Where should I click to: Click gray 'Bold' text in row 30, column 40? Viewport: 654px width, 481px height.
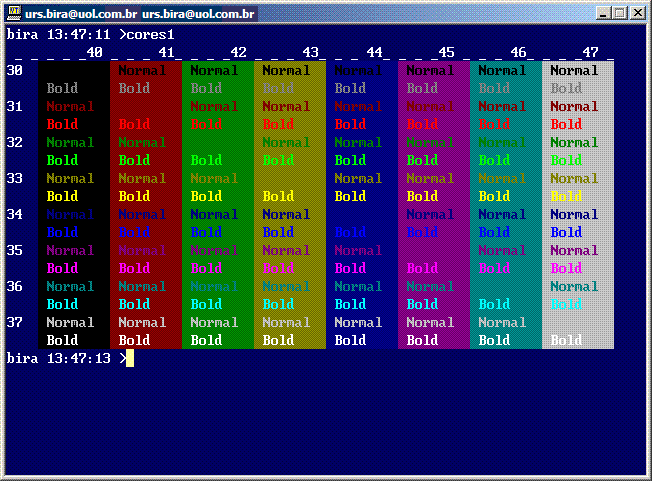point(63,88)
